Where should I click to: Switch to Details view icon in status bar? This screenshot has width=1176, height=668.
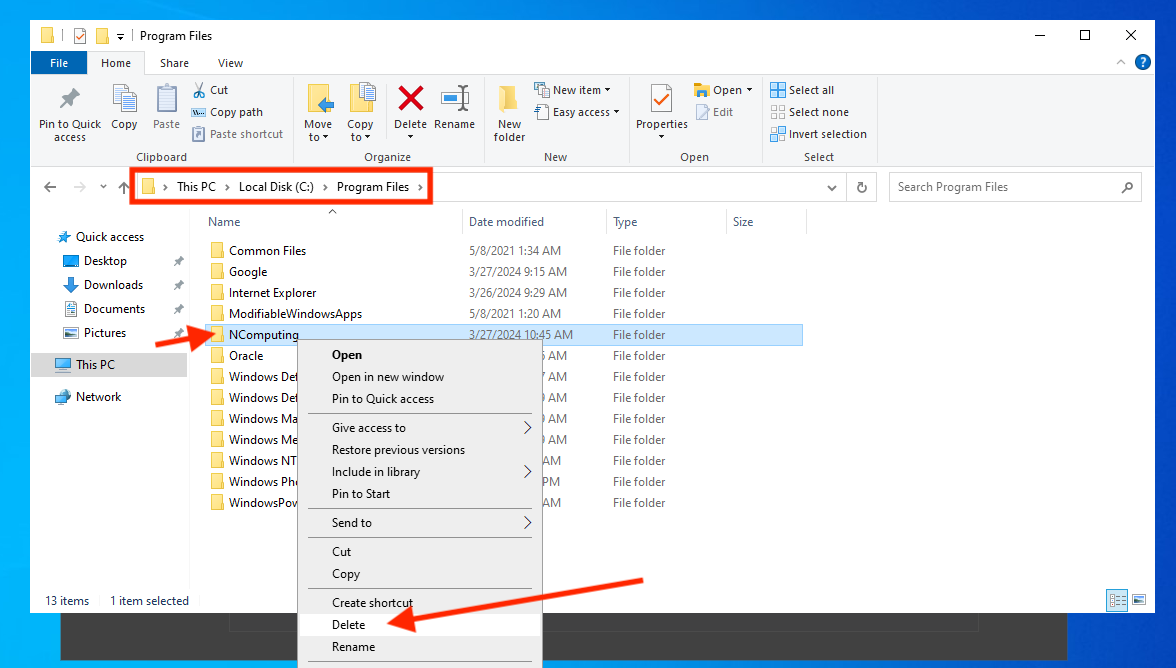pos(1118,601)
